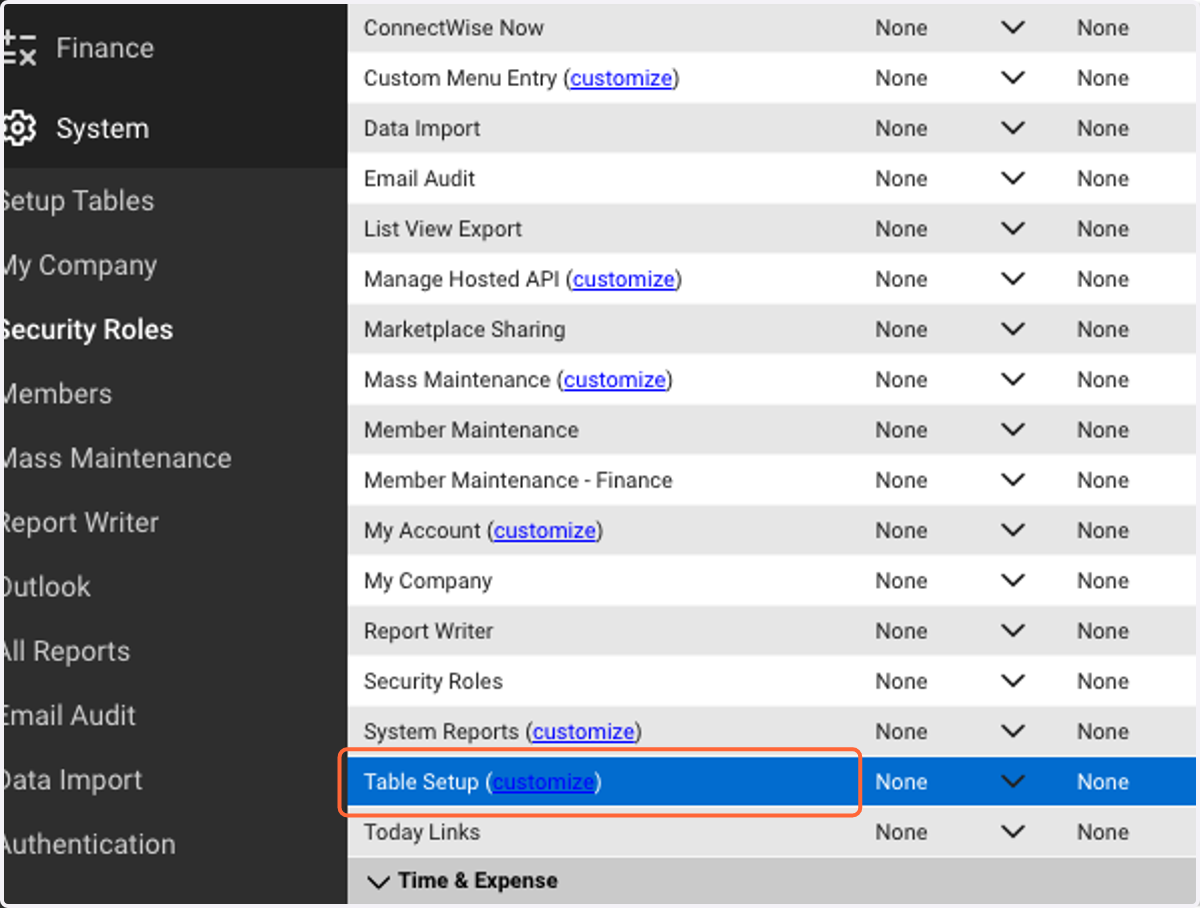The image size is (1200, 908).
Task: Select Security Roles in sidebar
Action: (87, 330)
